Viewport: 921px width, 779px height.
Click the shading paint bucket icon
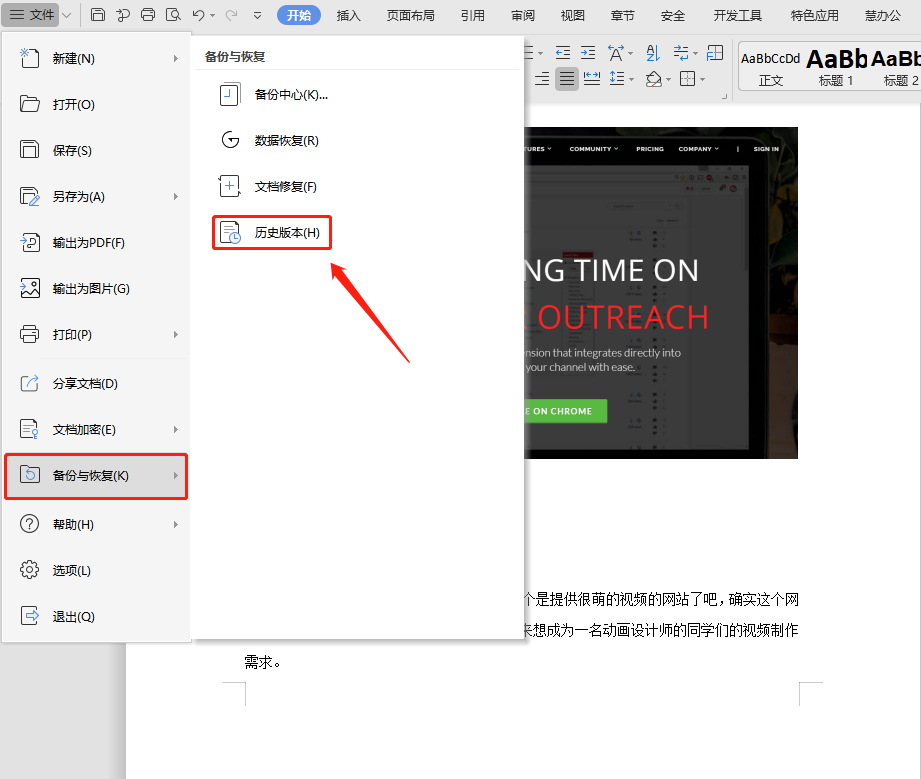pyautogui.click(x=654, y=78)
